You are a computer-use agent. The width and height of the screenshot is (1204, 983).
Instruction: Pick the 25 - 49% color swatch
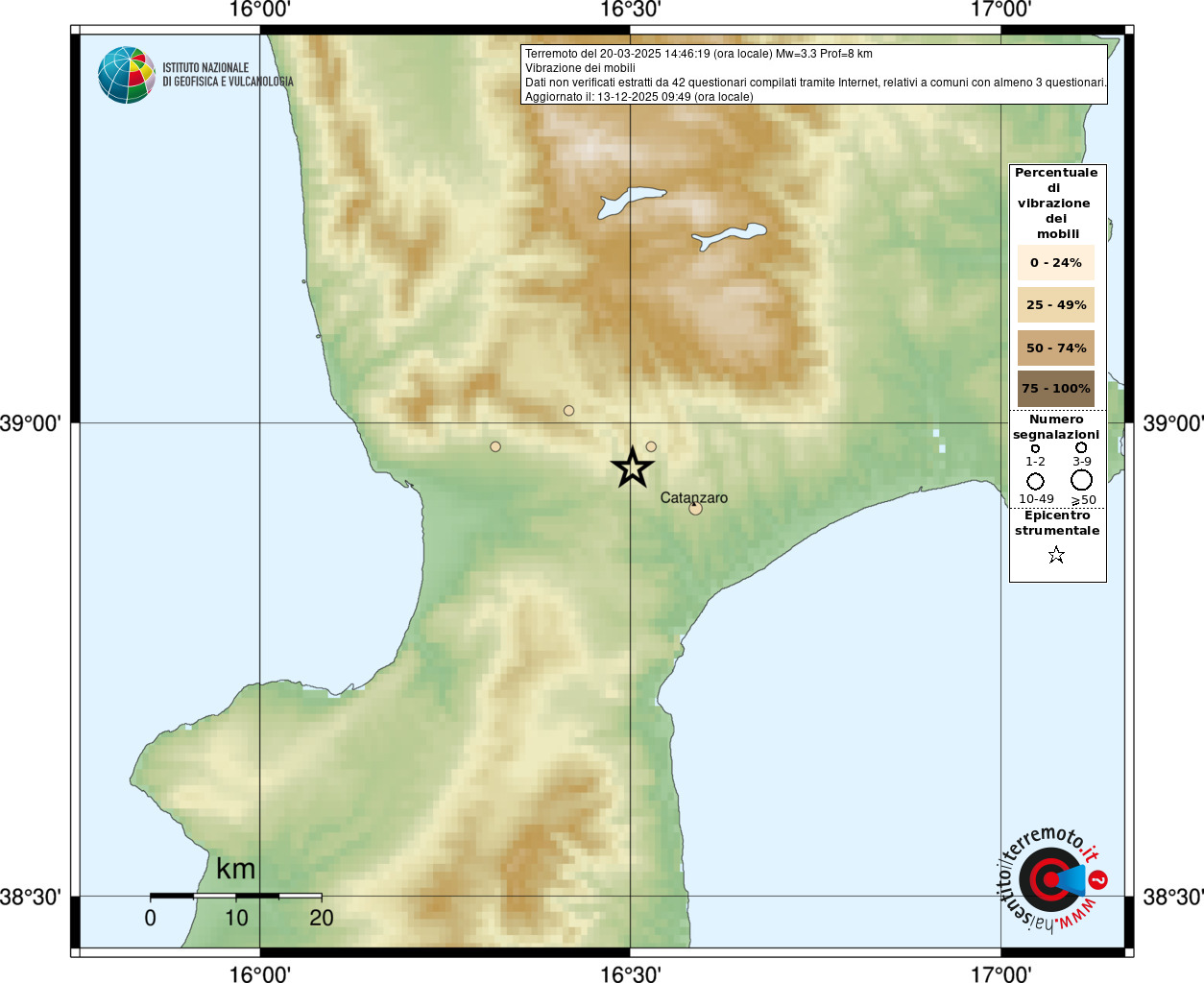point(1055,304)
